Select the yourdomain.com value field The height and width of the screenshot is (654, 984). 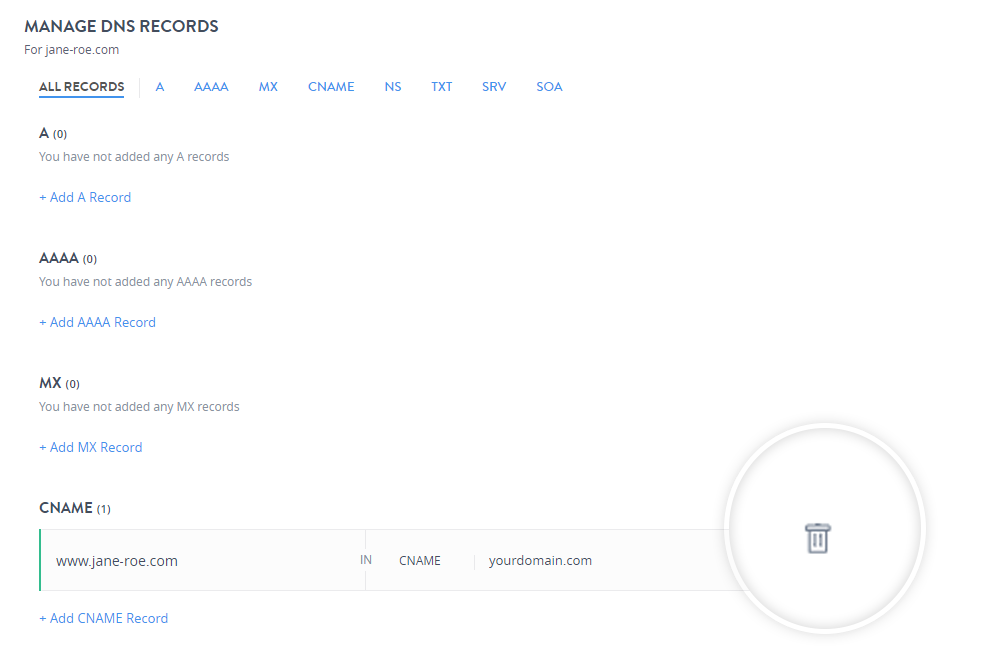coord(540,561)
